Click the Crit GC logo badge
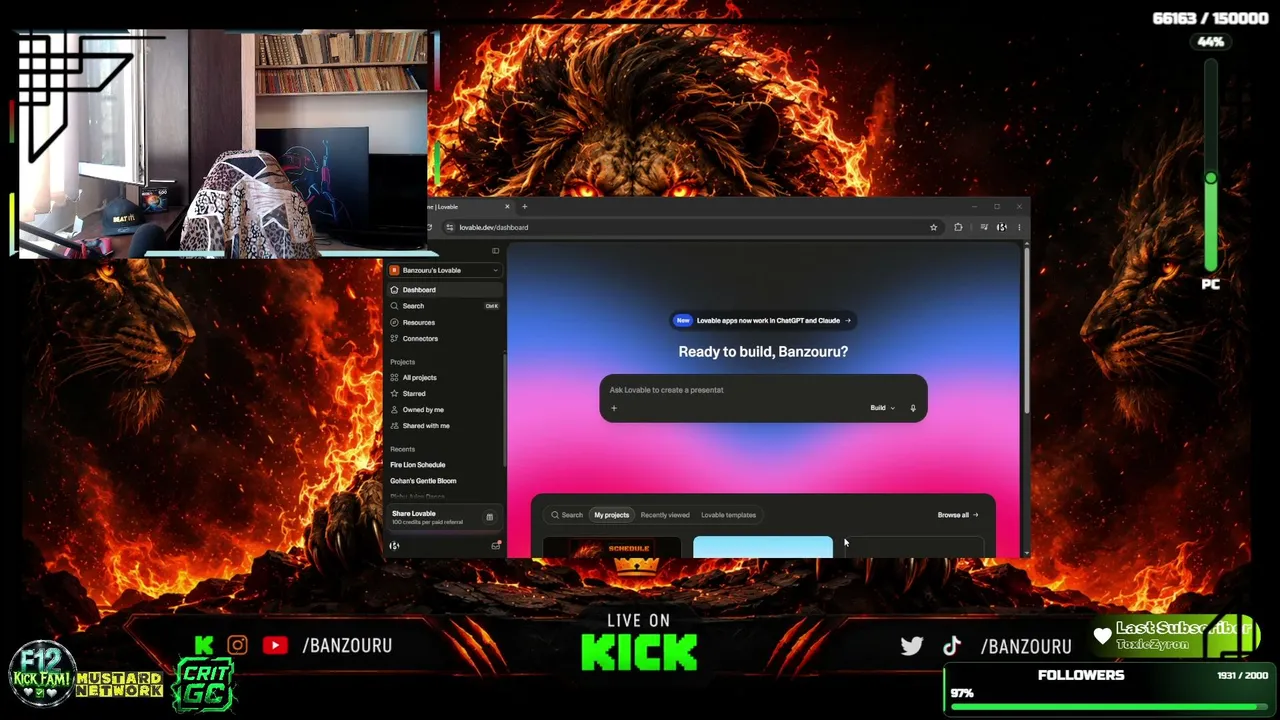 [x=205, y=685]
